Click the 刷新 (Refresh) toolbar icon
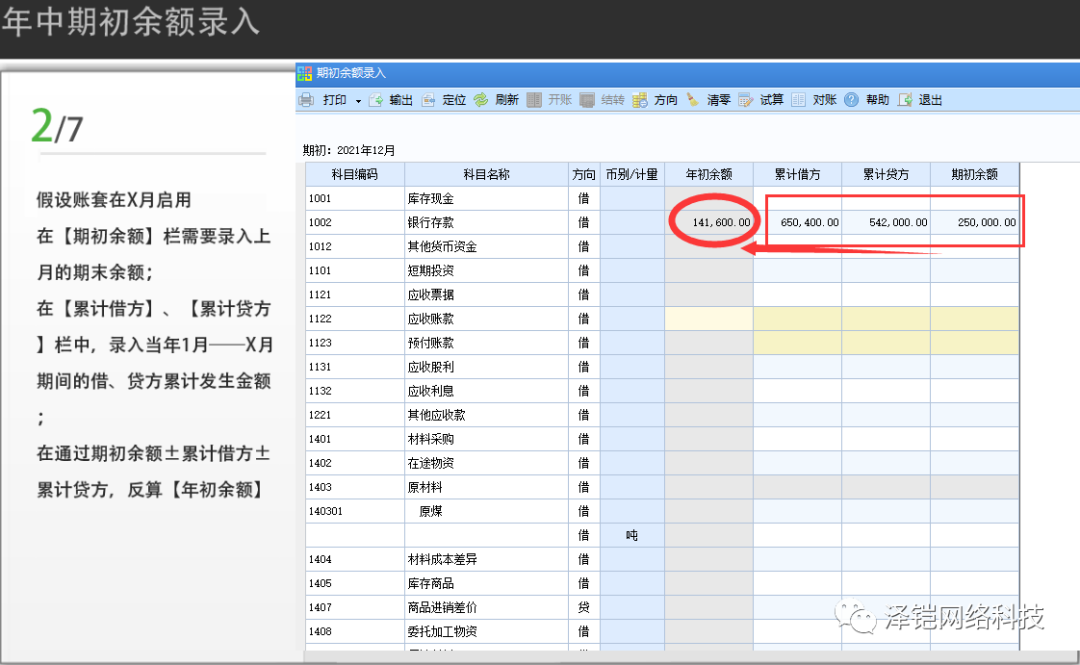This screenshot has height=665, width=1080. [x=481, y=100]
